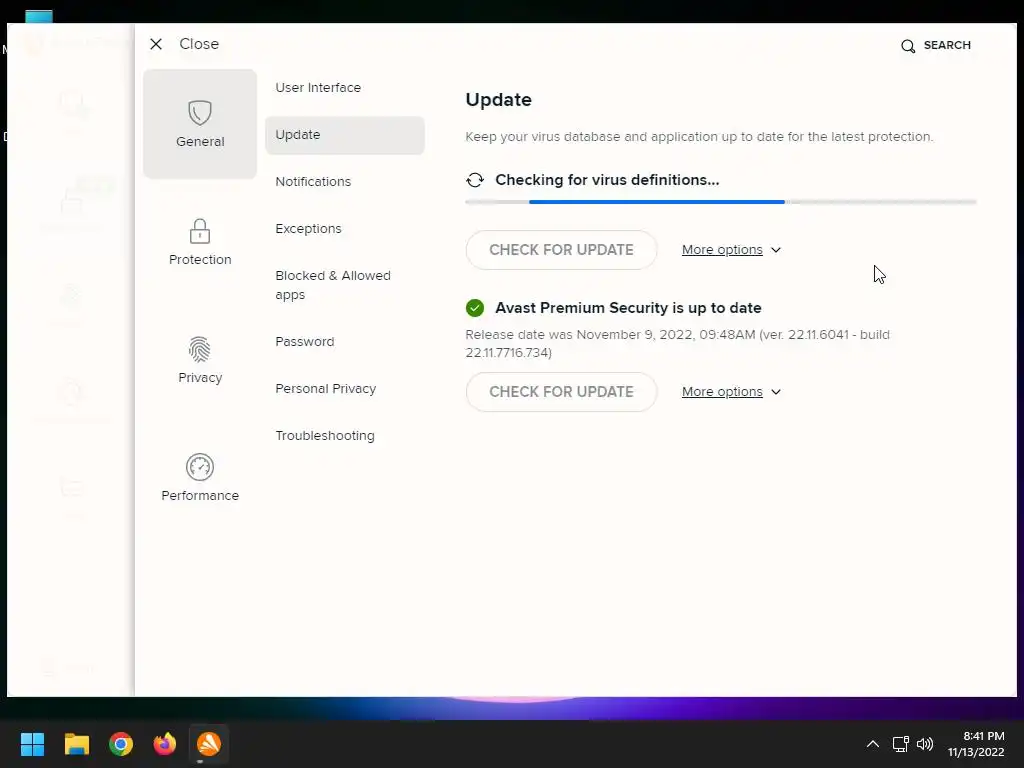Click the refresh icon next to Checking for virus definitions
The height and width of the screenshot is (768, 1024).
tap(475, 180)
